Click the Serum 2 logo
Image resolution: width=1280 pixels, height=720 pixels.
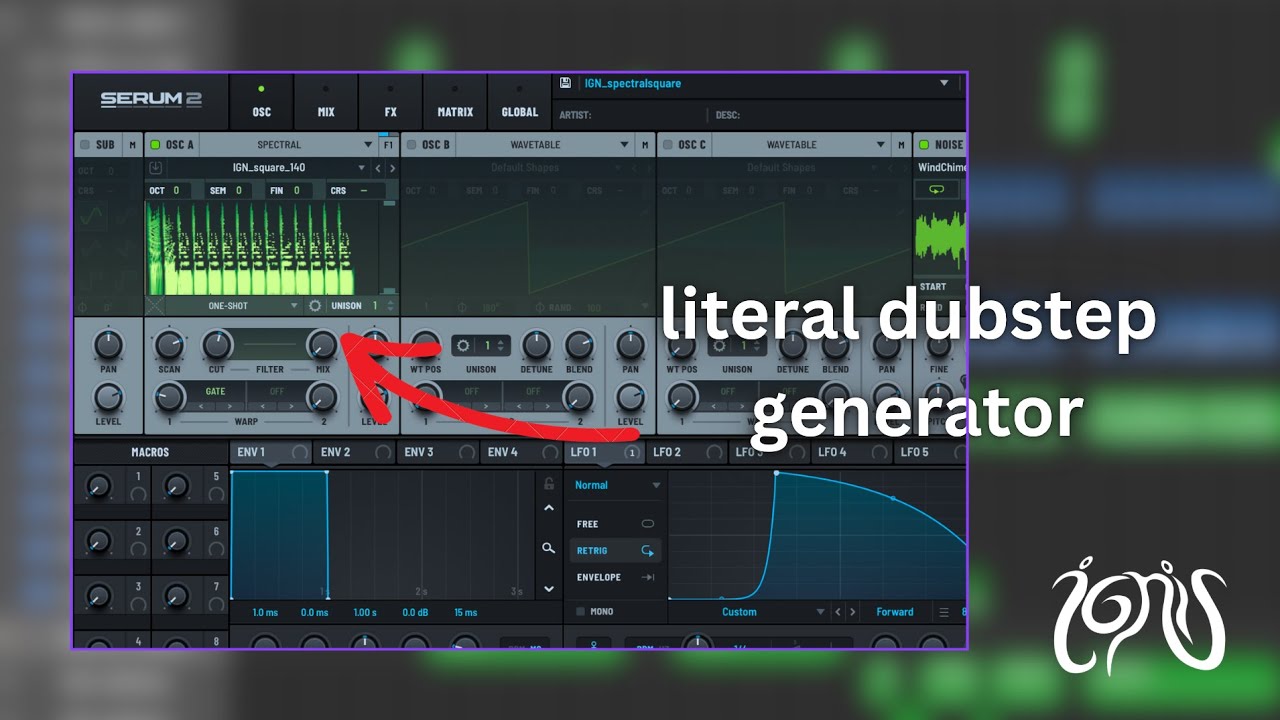point(151,99)
